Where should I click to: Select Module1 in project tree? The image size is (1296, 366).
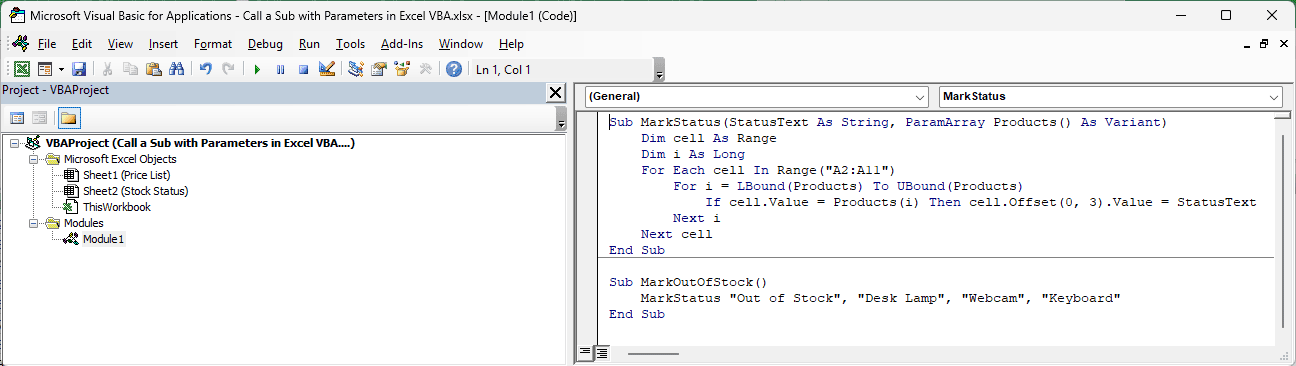[x=104, y=239]
